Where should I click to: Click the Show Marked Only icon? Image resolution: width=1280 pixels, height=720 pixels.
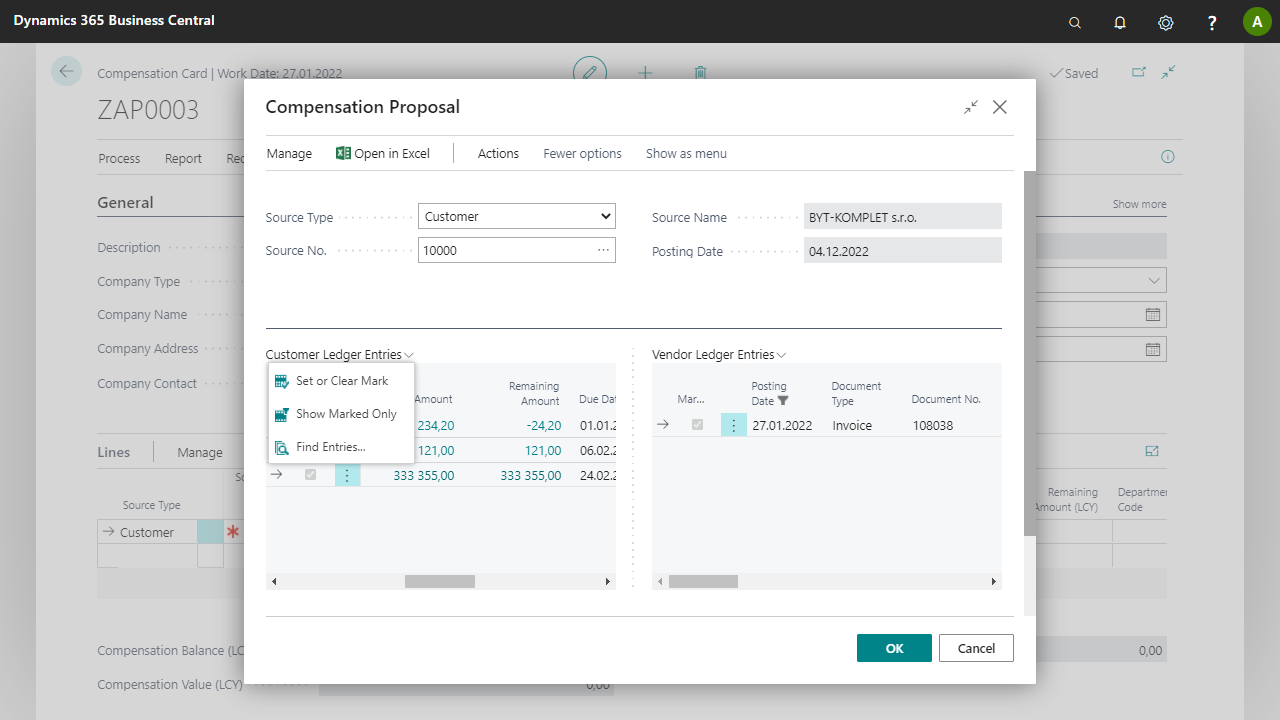point(282,414)
